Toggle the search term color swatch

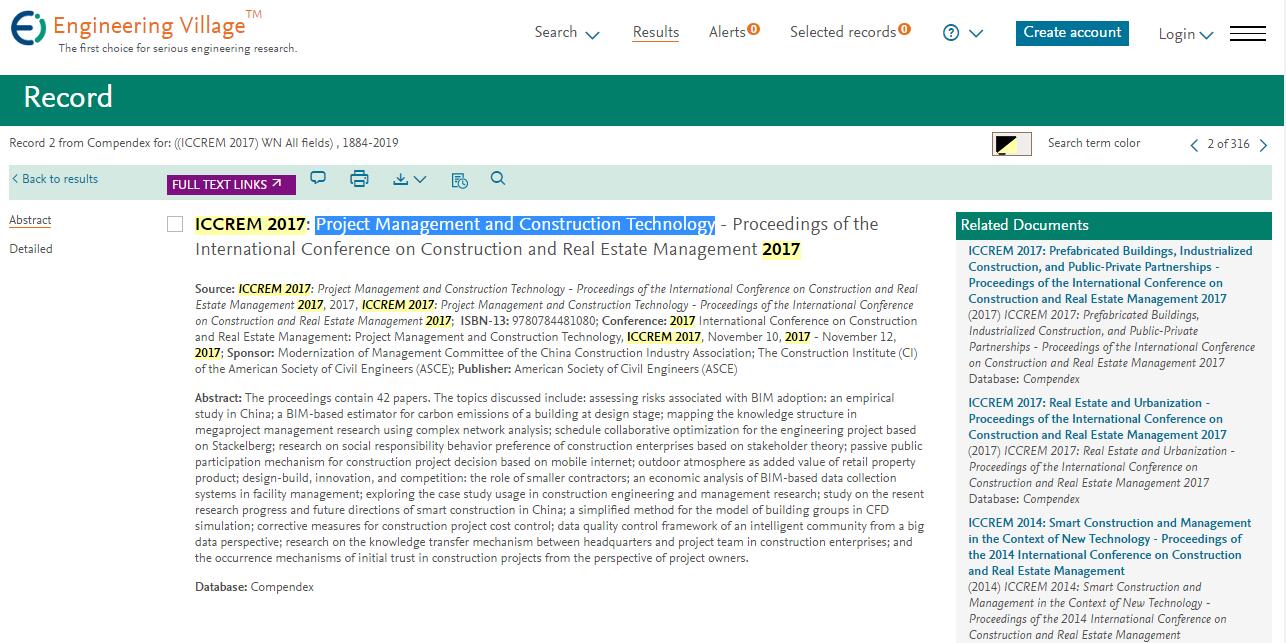point(1012,144)
